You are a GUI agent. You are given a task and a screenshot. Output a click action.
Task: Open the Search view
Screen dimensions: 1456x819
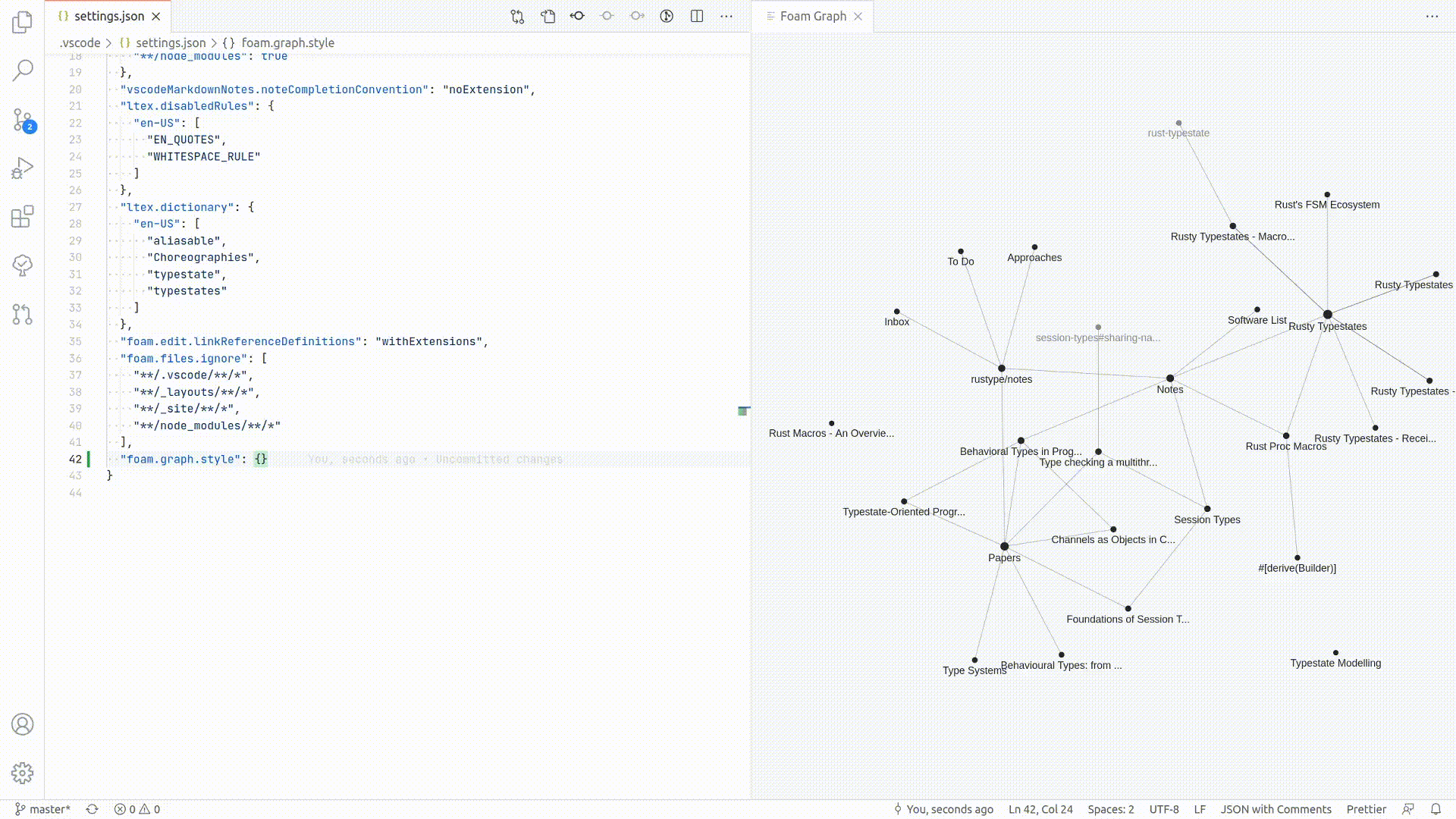coord(22,69)
